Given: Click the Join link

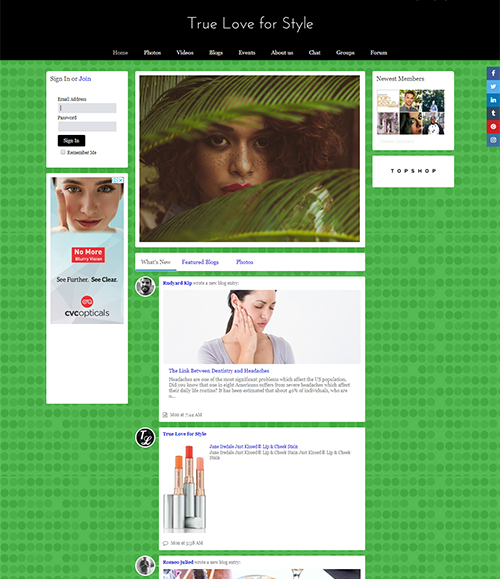Looking at the screenshot, I should coord(85,79).
